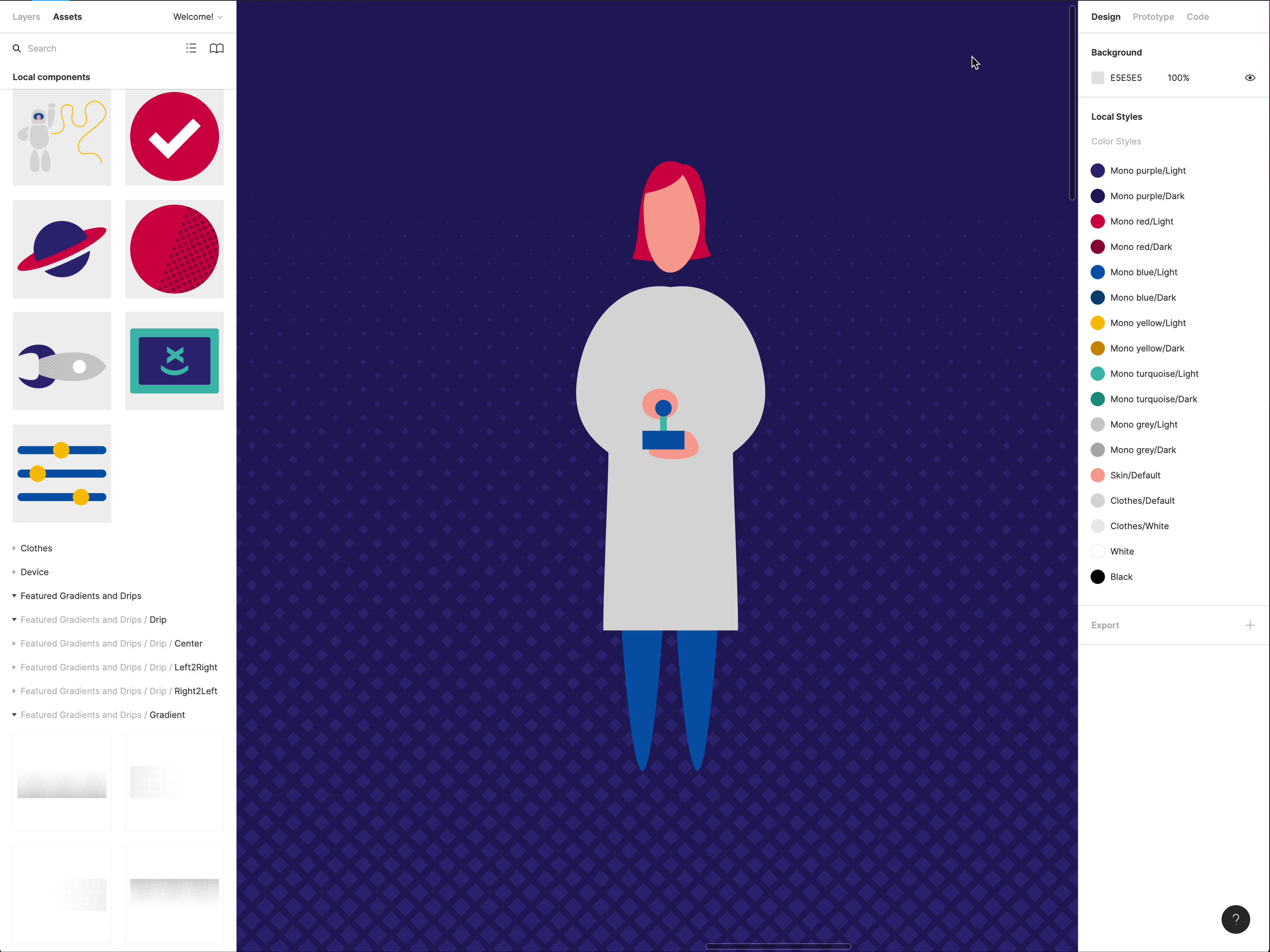Select the red checkmark component thumbnail
Image resolution: width=1270 pixels, height=952 pixels.
pos(174,137)
